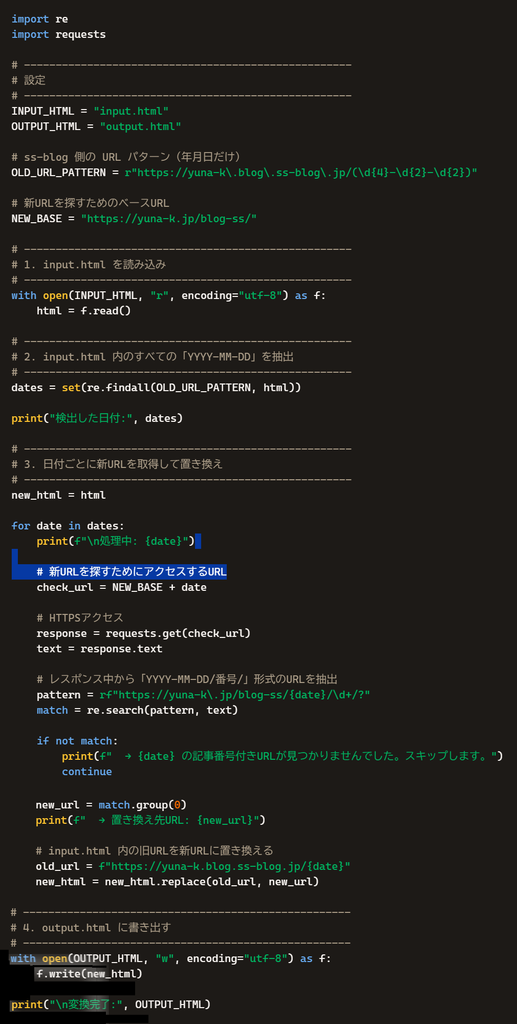Click the "new_html = html" line
Viewport: 517px width, 1024px height.
pyautogui.click(x=58, y=495)
